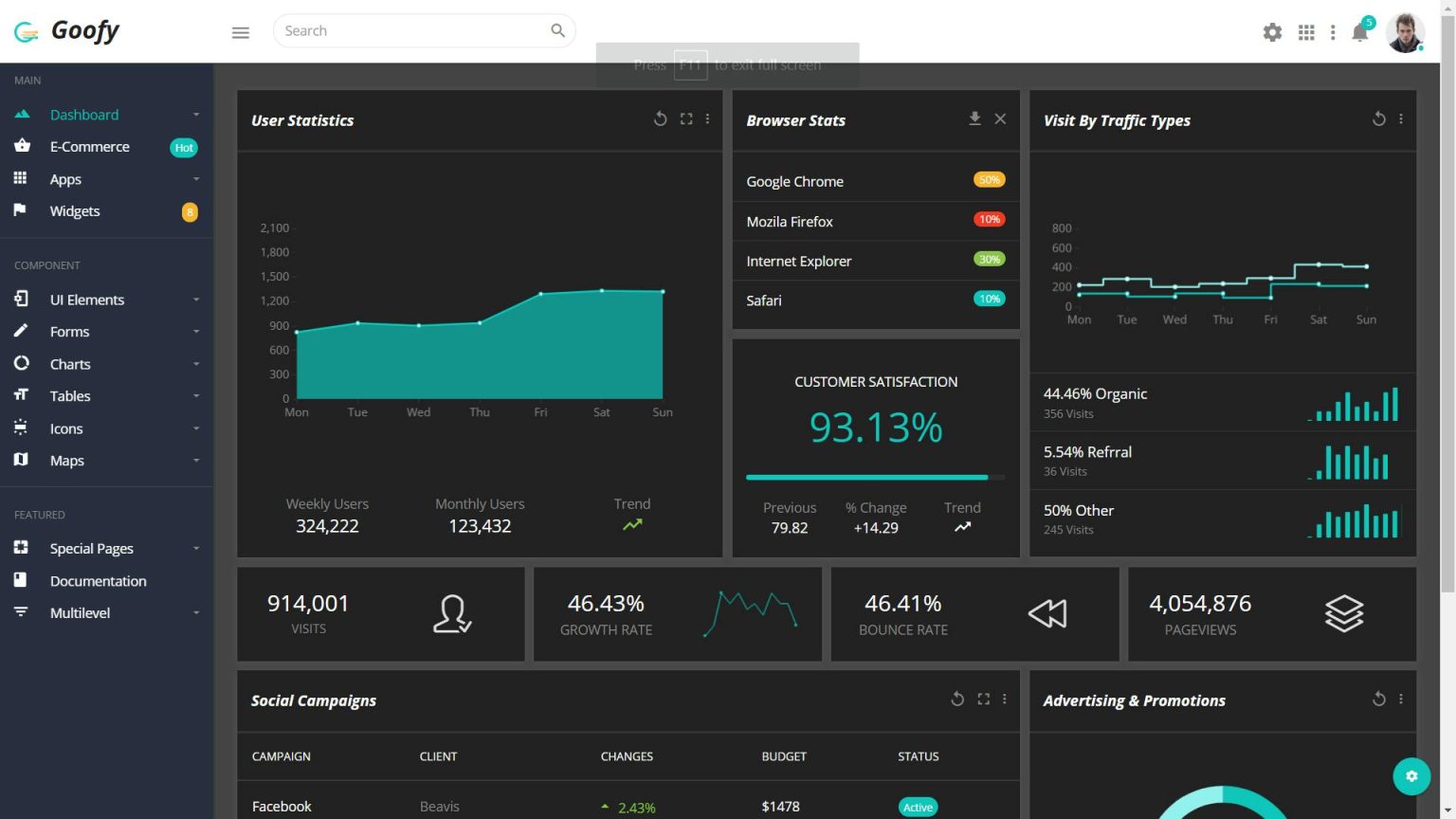Click the apps grid icon in top bar
The width and height of the screenshot is (1456, 819).
[x=1305, y=31]
